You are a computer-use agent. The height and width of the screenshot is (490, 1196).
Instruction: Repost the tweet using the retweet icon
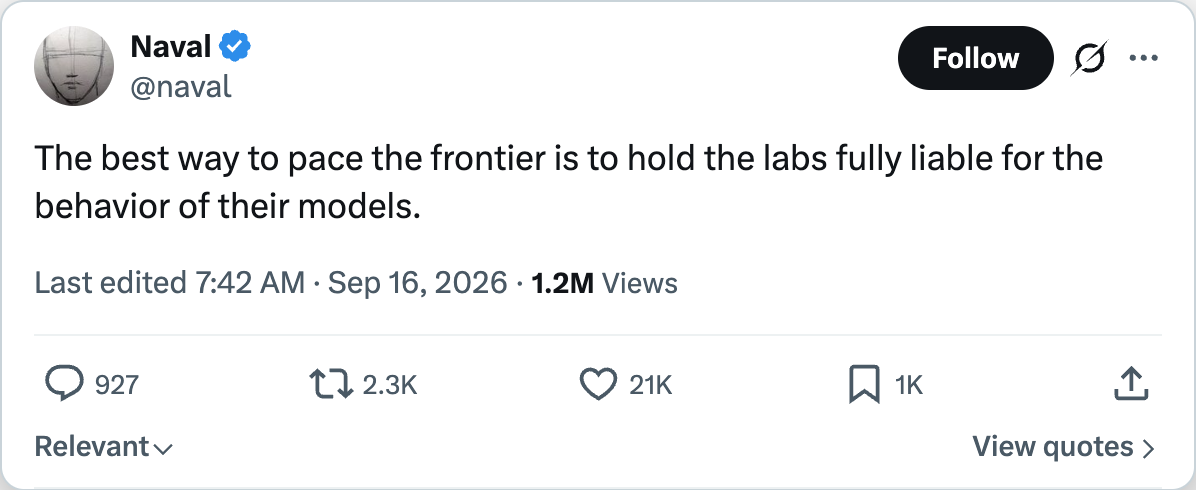coord(331,384)
